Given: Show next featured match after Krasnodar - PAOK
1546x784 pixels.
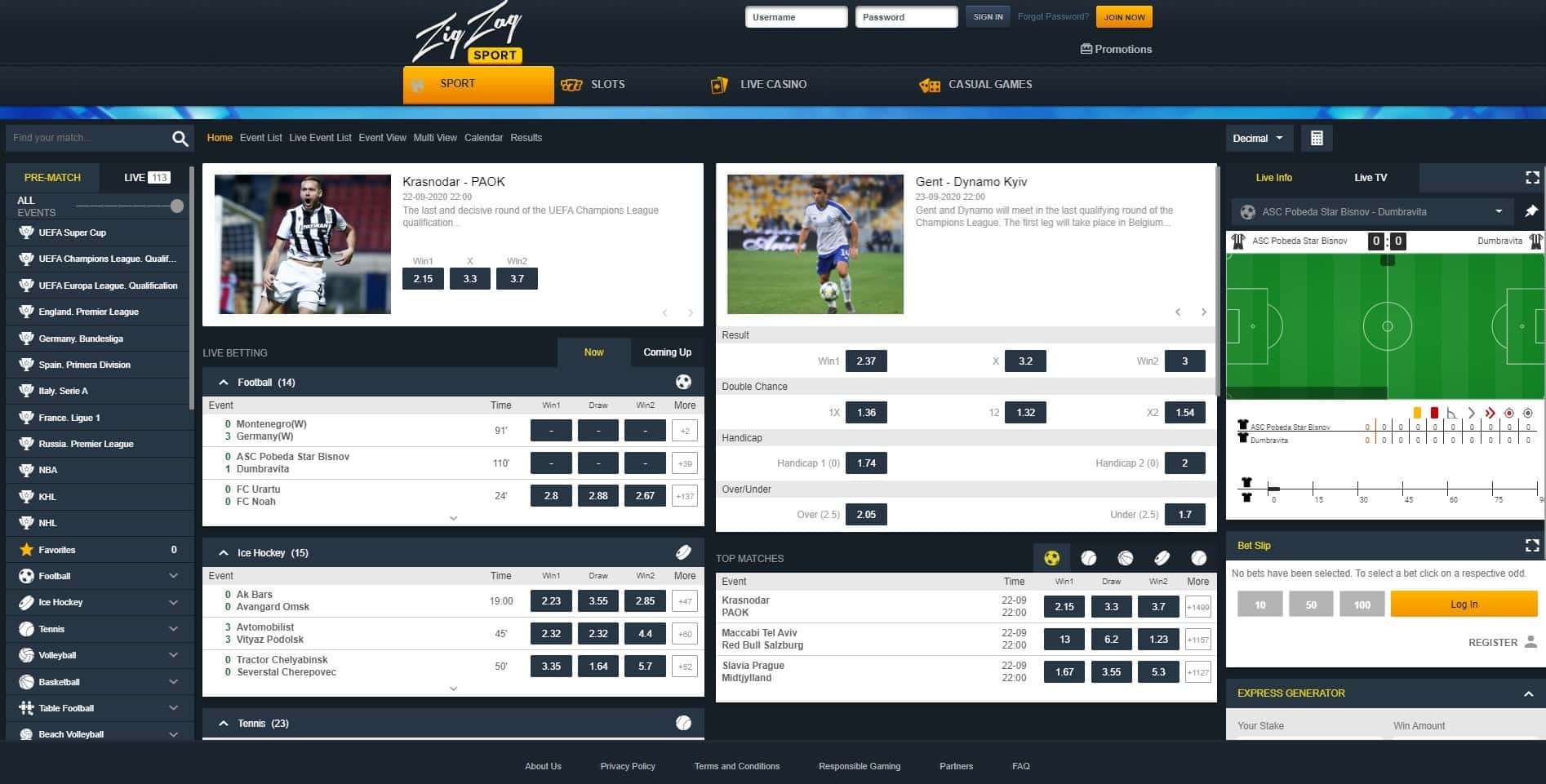Looking at the screenshot, I should [691, 312].
